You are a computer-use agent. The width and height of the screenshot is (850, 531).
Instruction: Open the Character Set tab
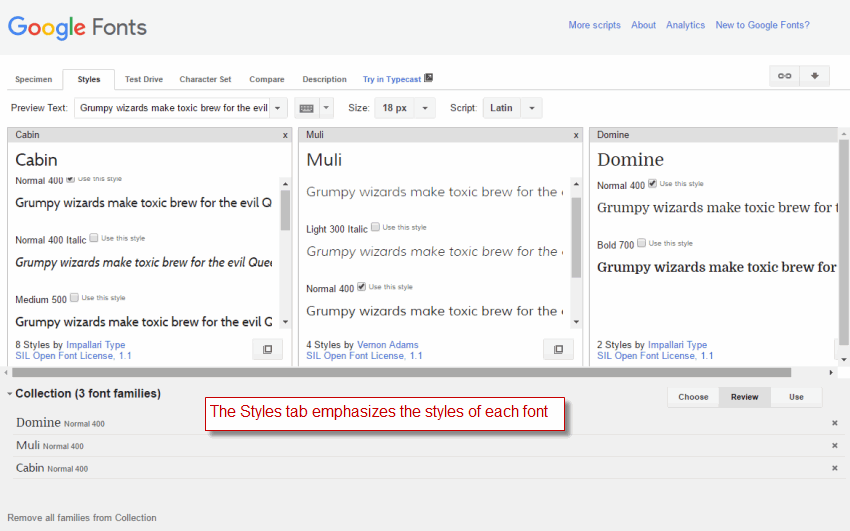205,79
